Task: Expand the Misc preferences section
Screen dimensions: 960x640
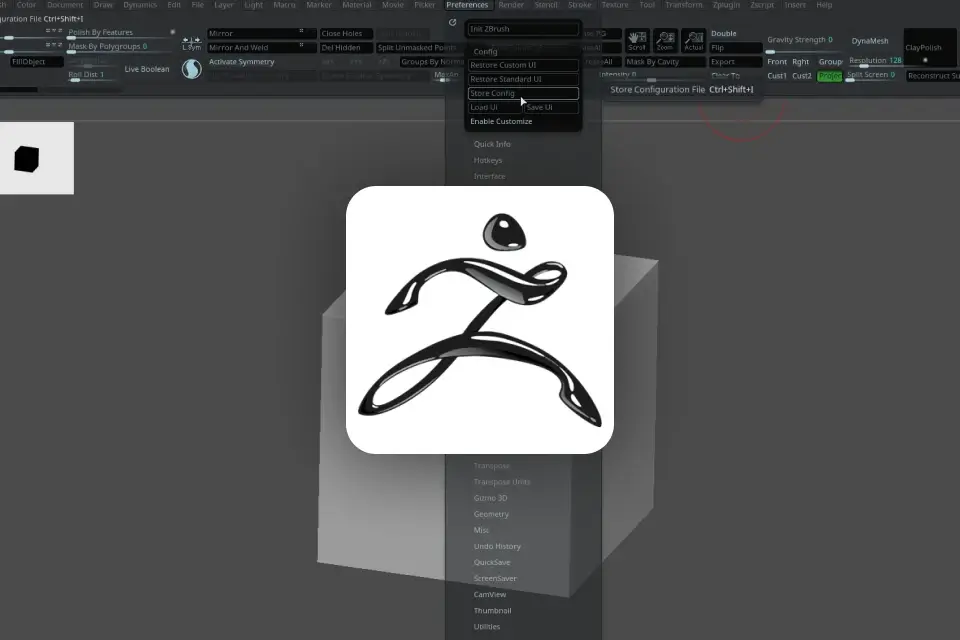Action: tap(481, 530)
